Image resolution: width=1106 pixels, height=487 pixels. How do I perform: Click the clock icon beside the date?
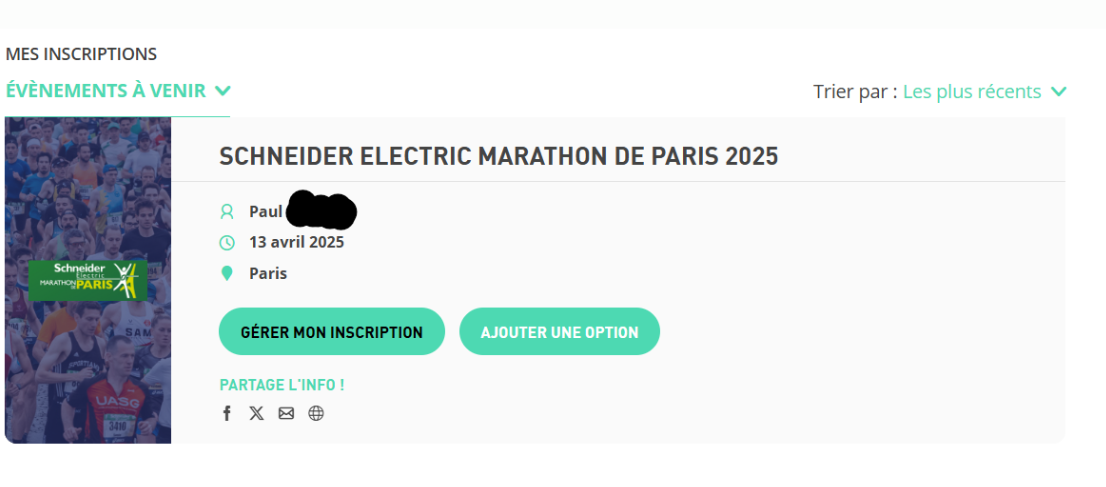click(x=226, y=243)
